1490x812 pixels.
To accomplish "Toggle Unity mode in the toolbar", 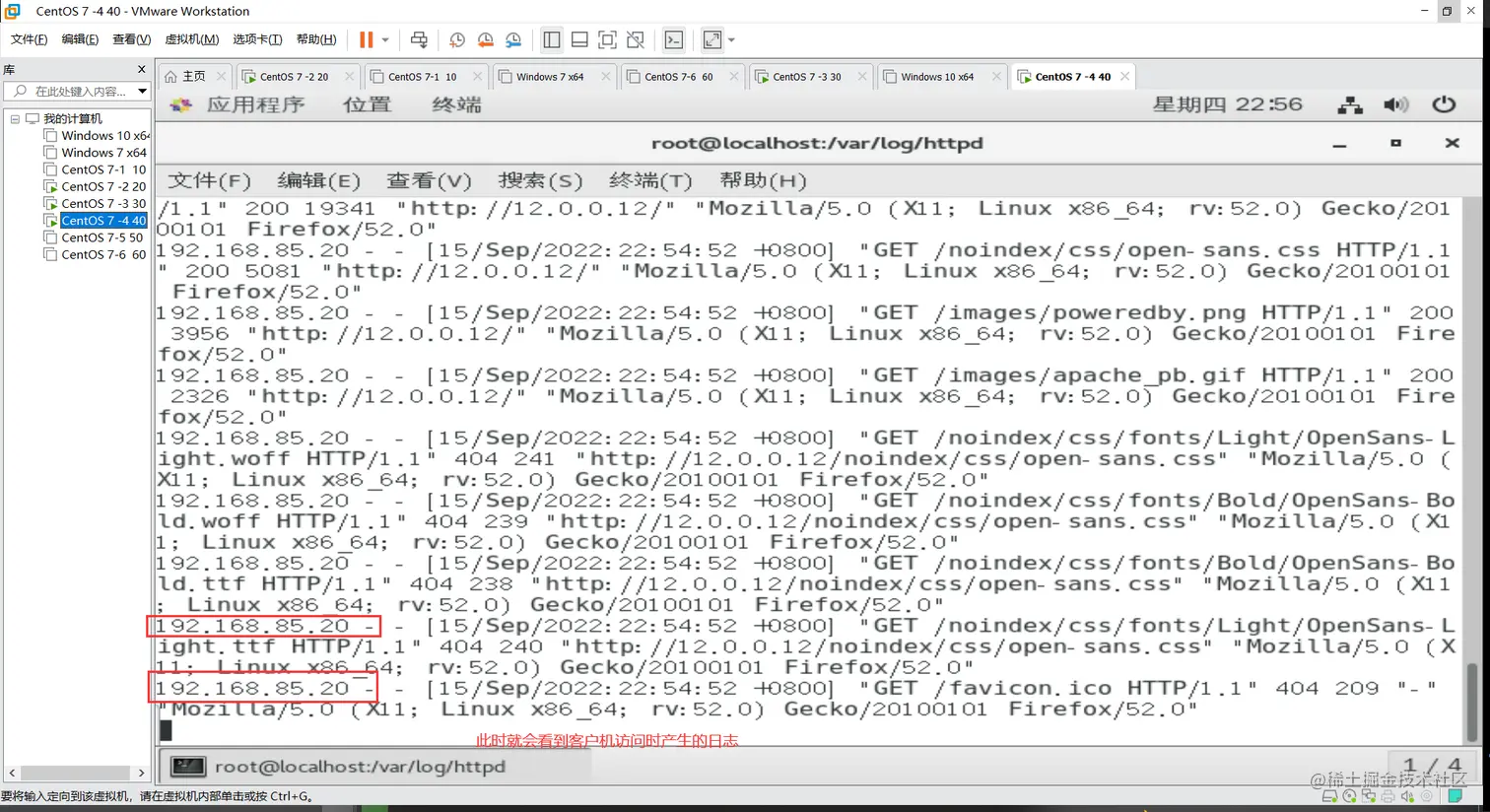I will click(635, 39).
